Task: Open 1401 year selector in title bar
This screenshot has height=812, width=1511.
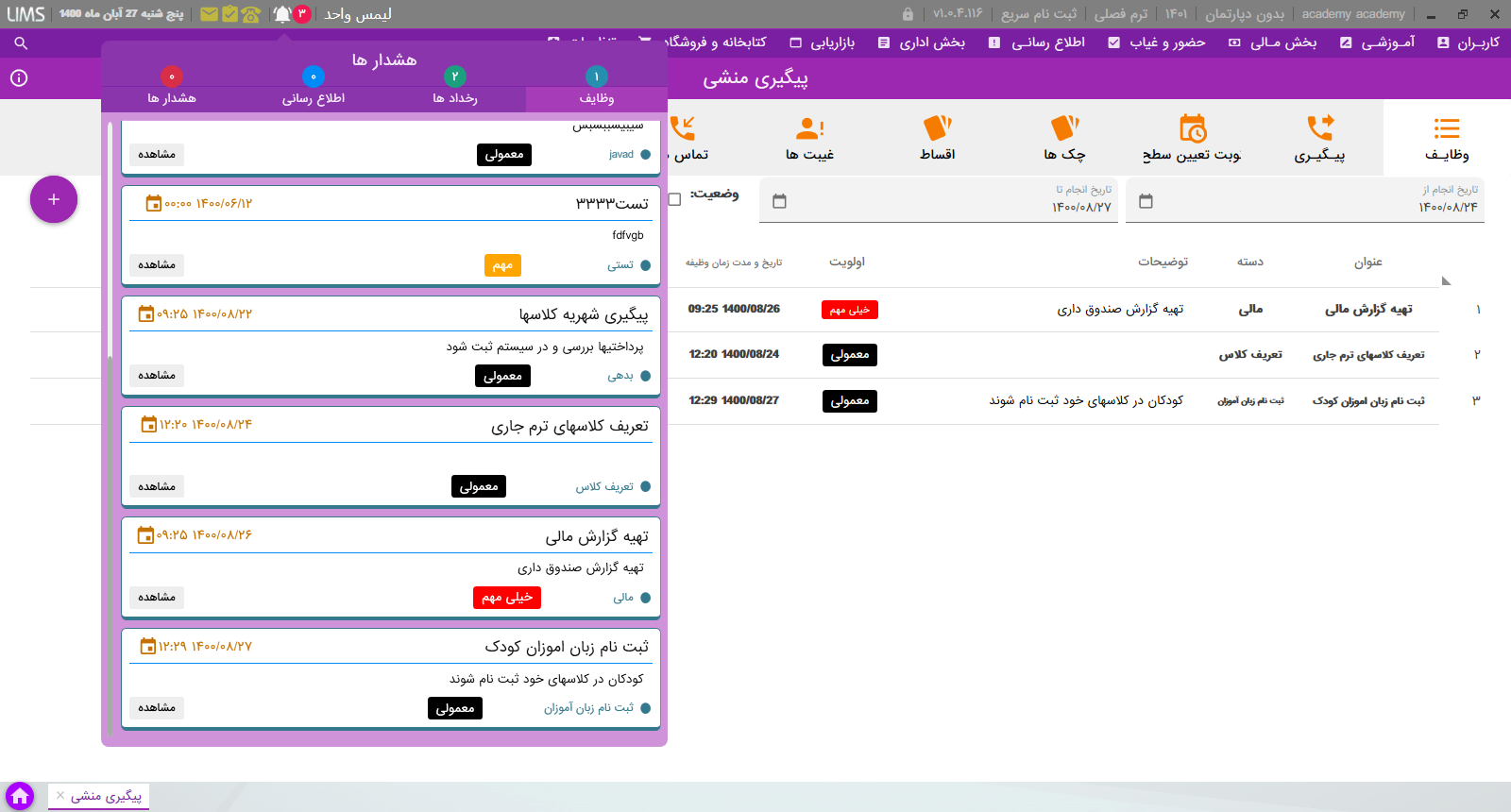Action: (1176, 14)
